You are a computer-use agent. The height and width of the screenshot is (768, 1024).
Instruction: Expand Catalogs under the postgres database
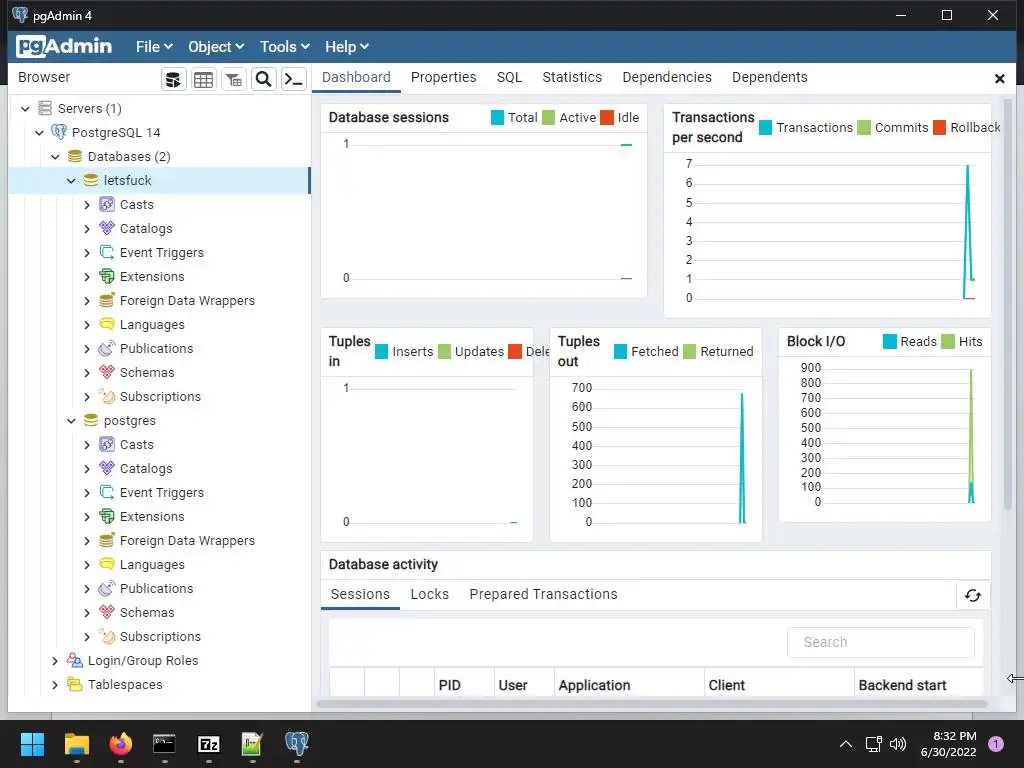tap(87, 469)
